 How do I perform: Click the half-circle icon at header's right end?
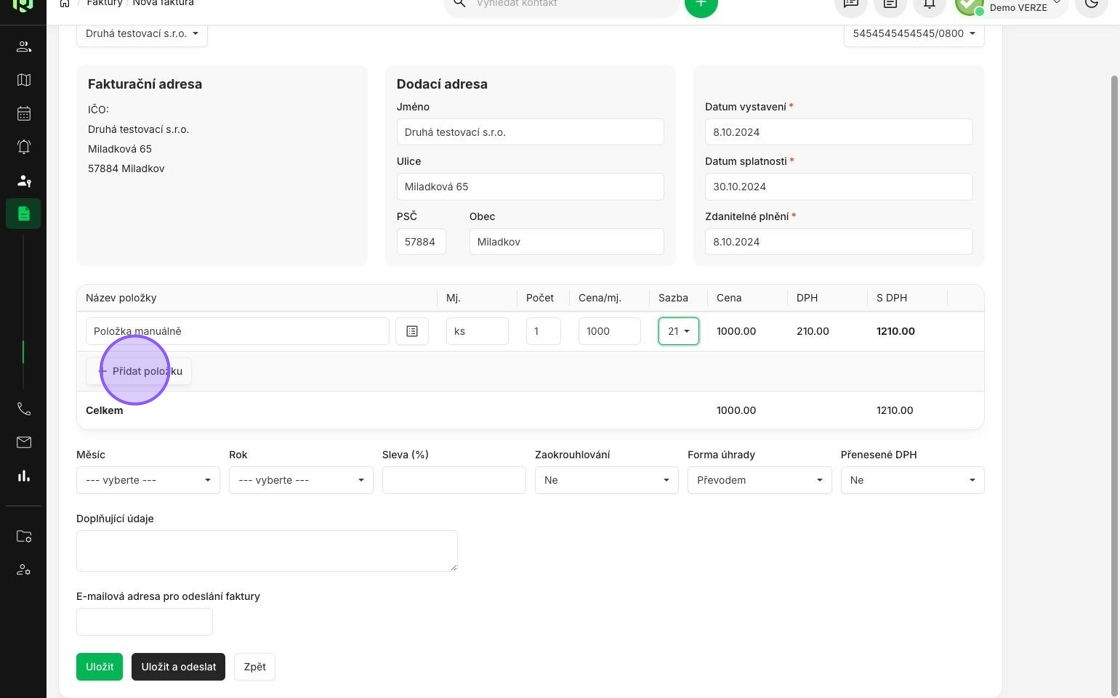[1091, 4]
